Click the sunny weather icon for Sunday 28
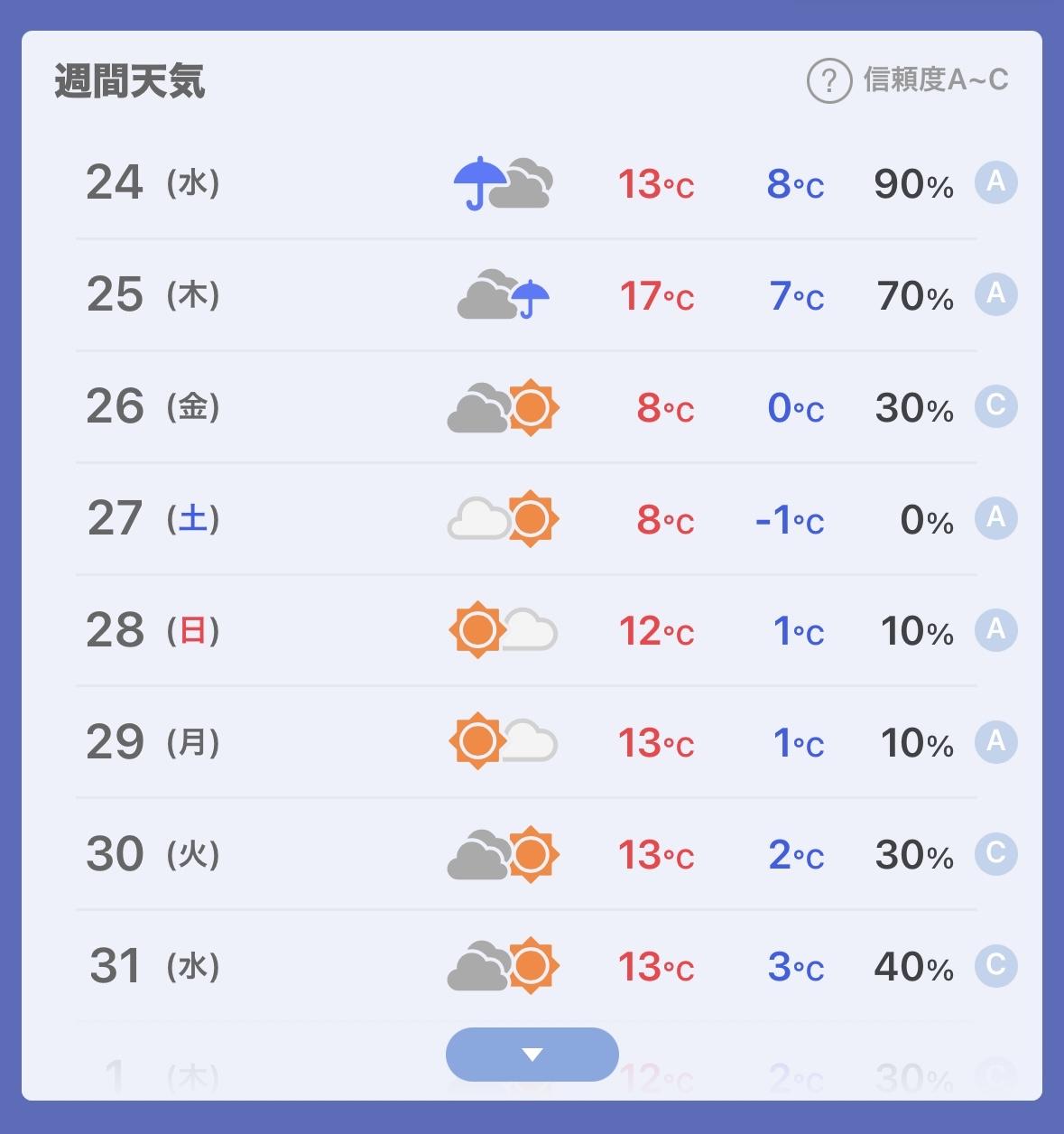 point(504,630)
